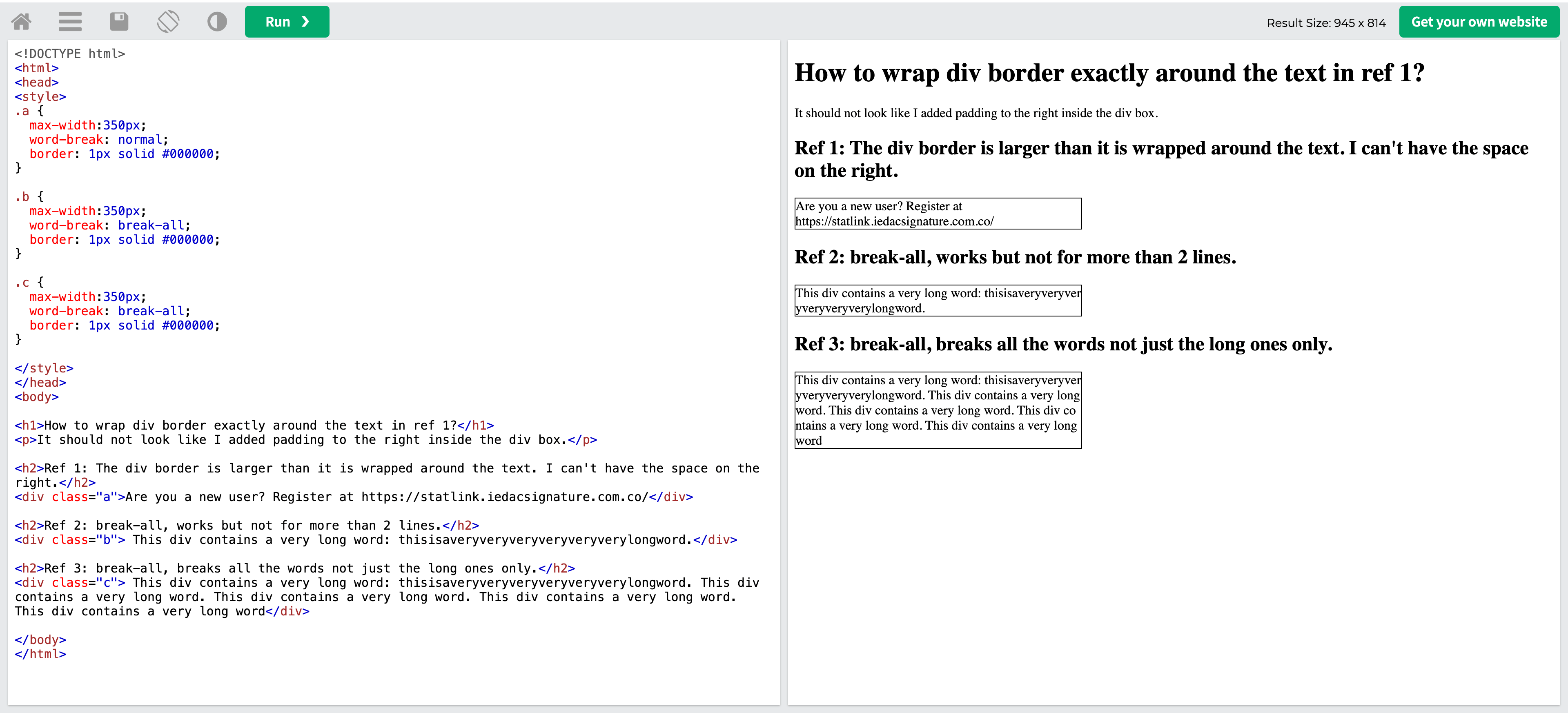Click the Result Size label
Screen dimensions: 1568x713
(x=1326, y=23)
